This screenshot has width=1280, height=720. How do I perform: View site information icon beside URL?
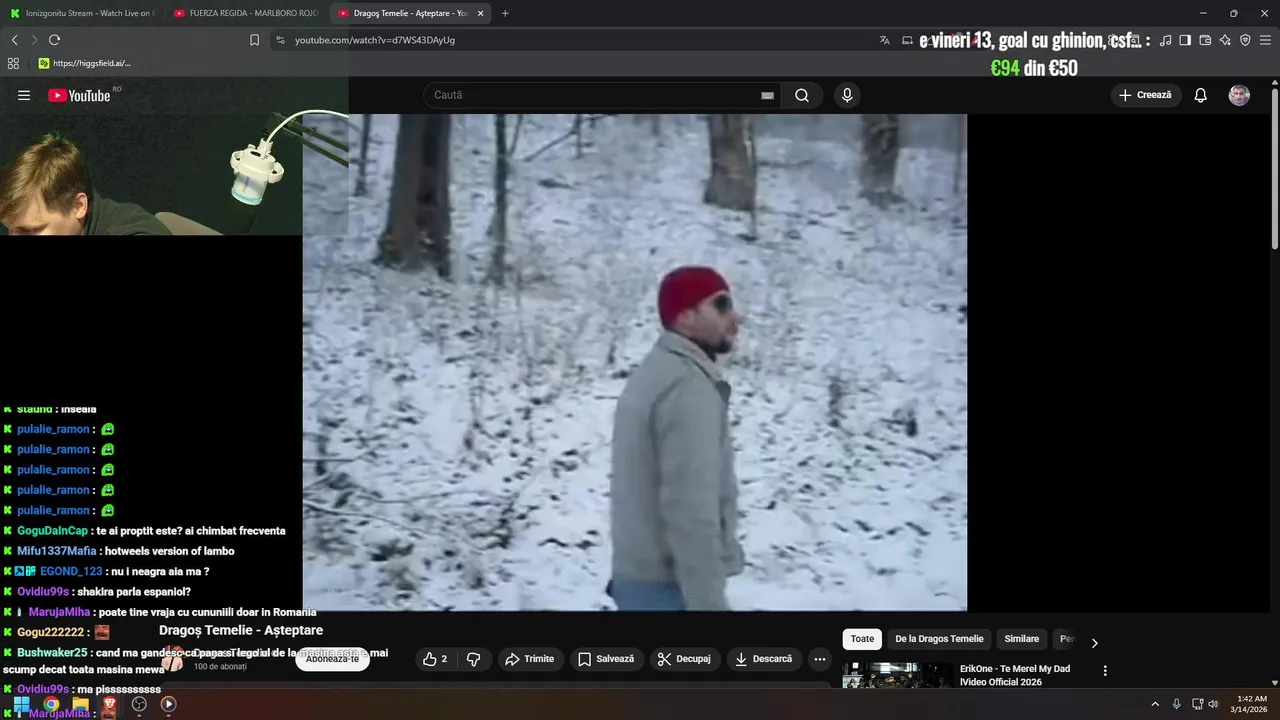(280, 40)
